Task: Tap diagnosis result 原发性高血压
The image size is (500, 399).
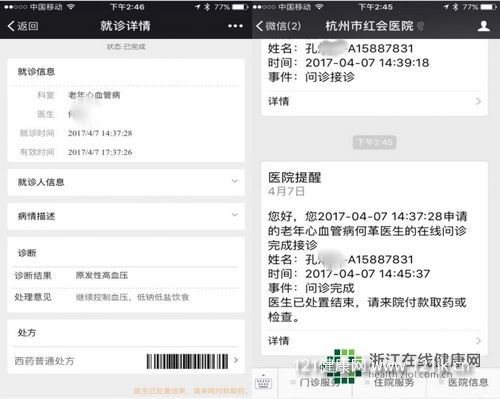Action: 102,275
